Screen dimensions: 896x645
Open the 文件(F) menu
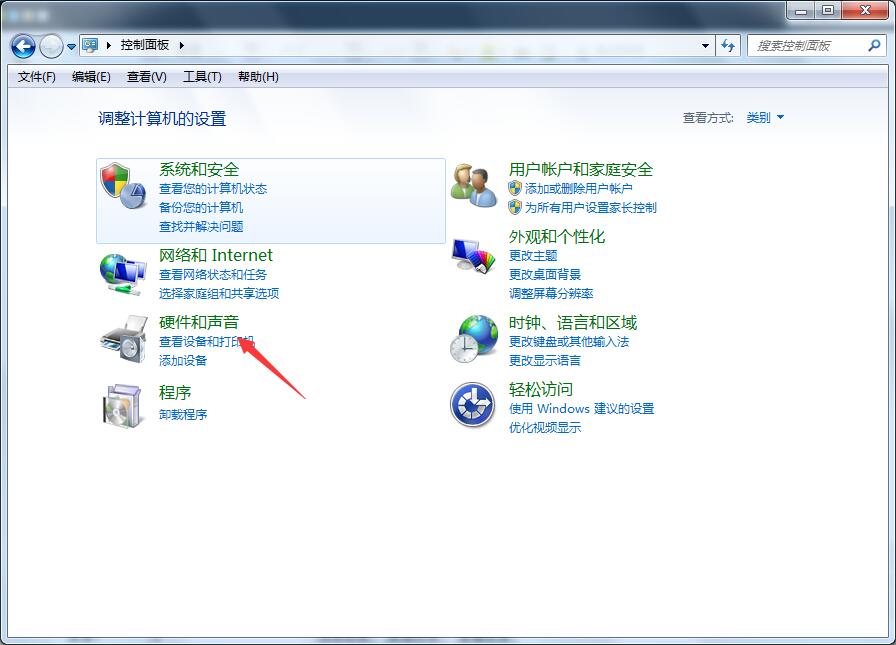point(37,77)
